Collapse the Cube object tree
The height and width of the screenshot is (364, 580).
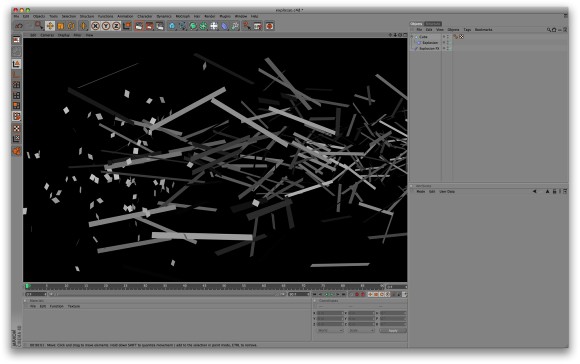(x=412, y=37)
